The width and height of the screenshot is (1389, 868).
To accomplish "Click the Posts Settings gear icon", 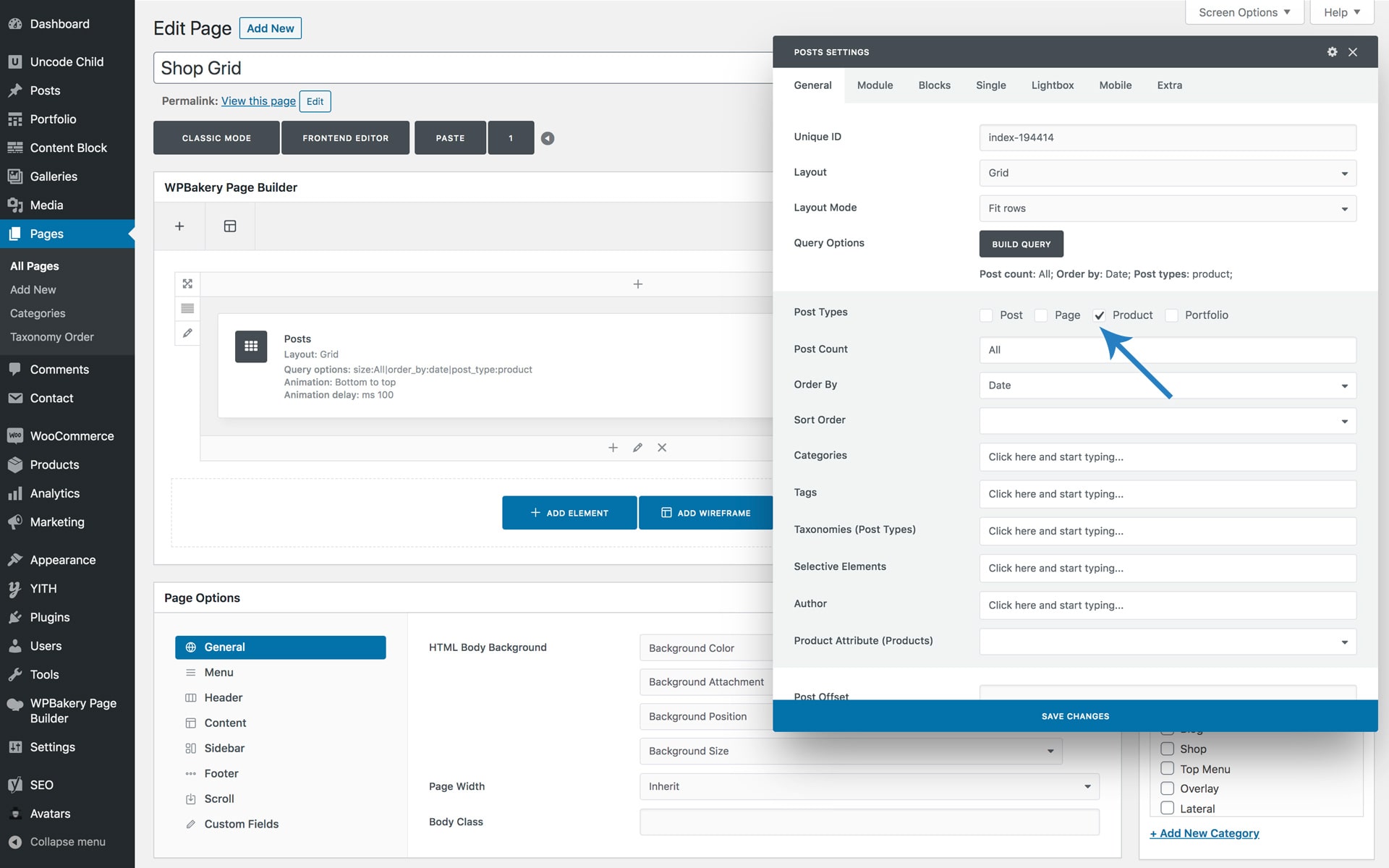I will (1332, 52).
